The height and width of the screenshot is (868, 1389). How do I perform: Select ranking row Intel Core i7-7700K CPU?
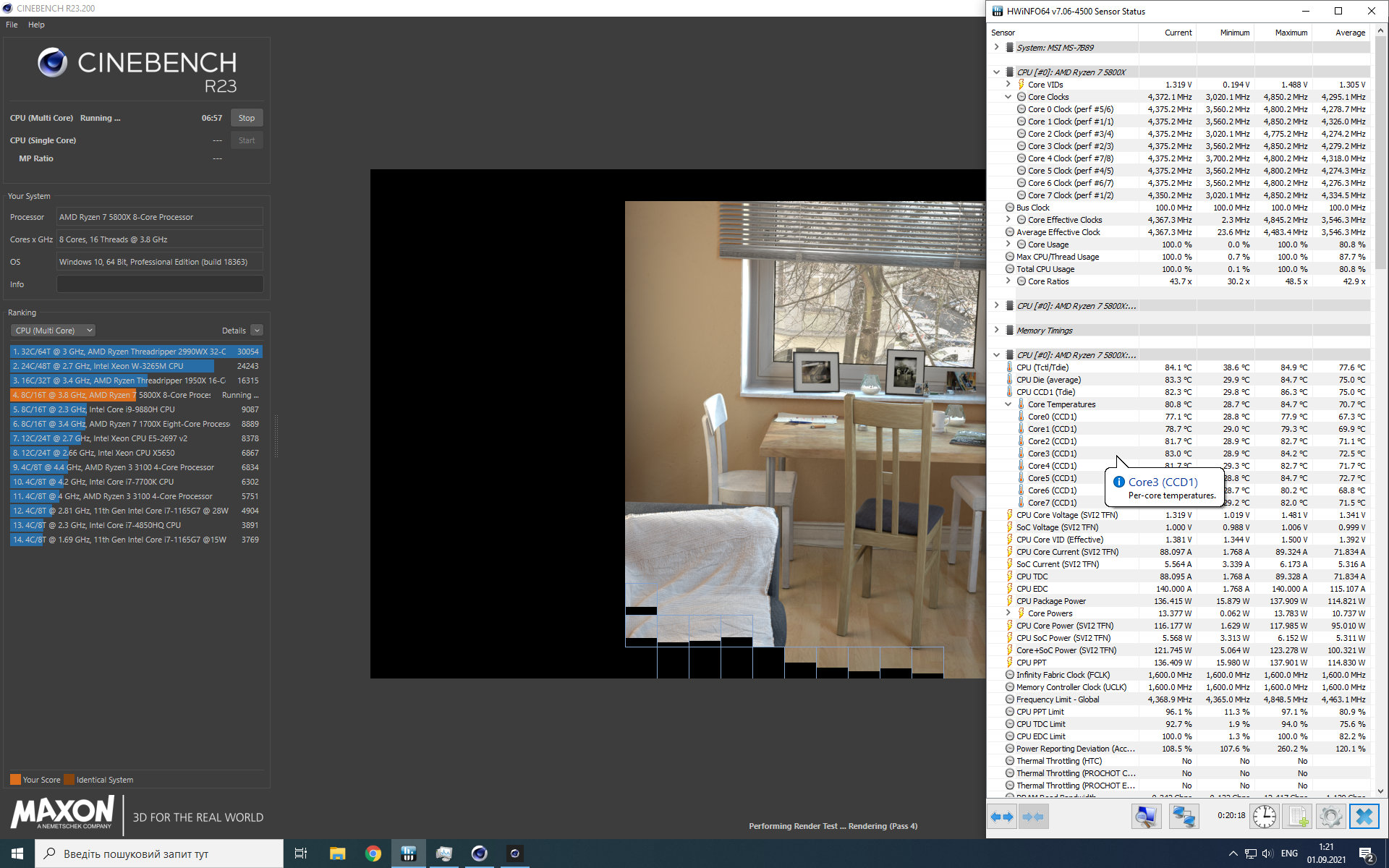pos(136,482)
